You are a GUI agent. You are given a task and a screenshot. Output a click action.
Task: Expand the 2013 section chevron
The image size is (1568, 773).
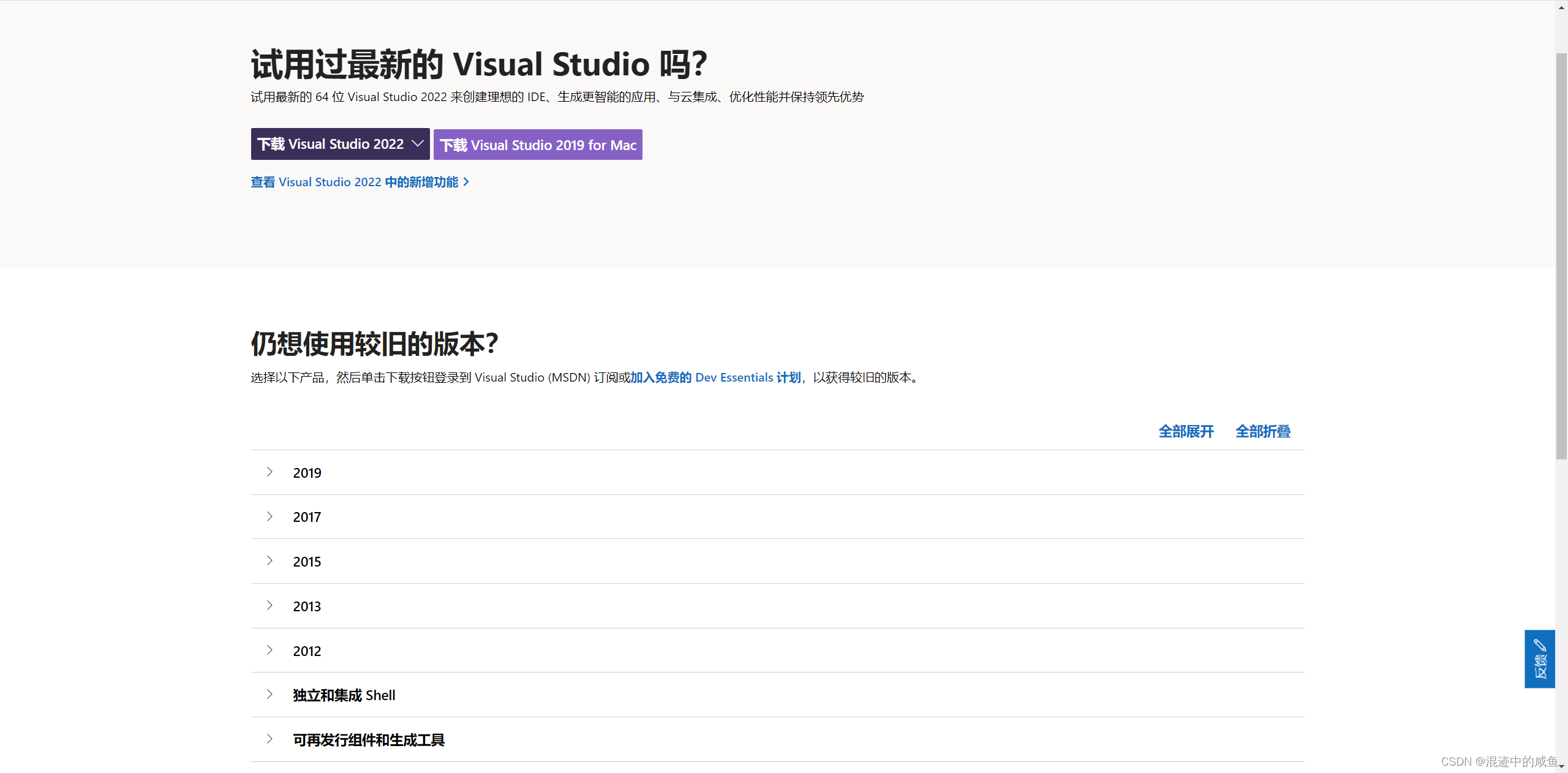click(269, 605)
